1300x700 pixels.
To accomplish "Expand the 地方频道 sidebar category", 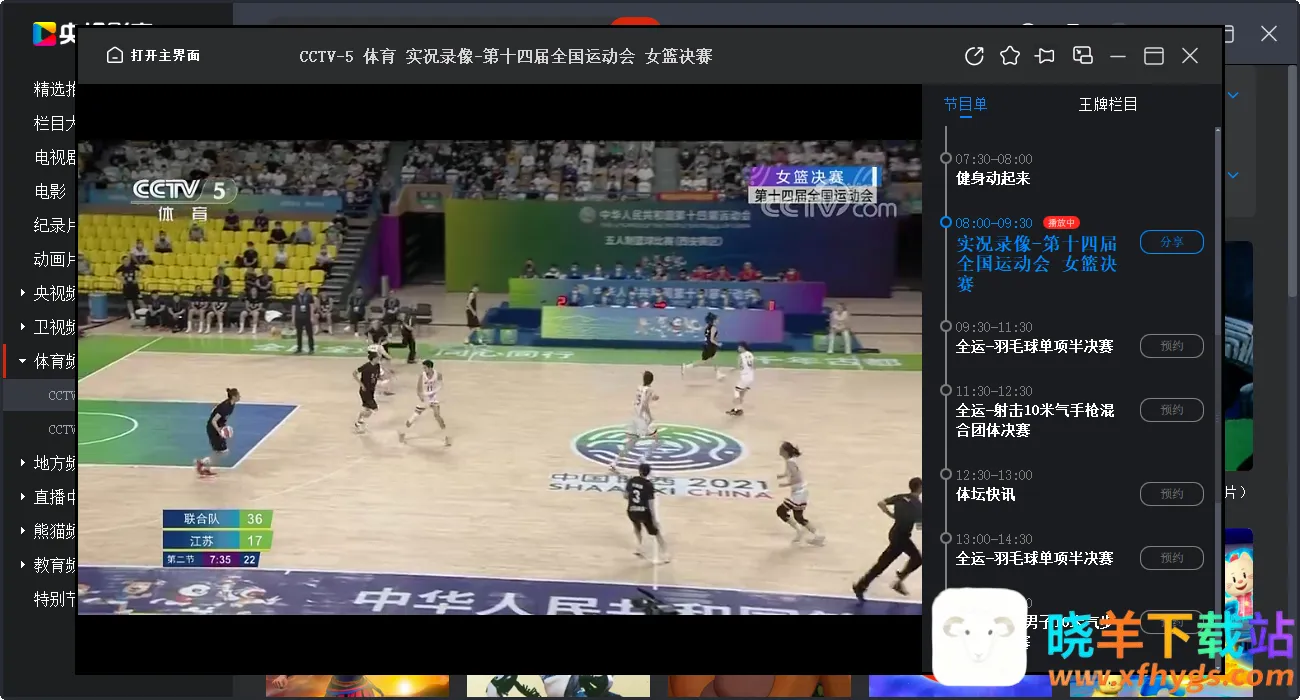I will (23, 463).
